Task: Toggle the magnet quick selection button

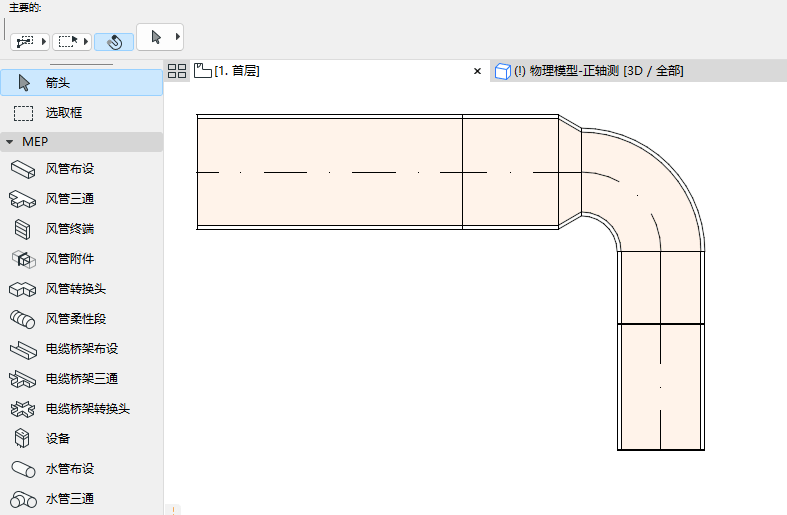Action: (114, 42)
